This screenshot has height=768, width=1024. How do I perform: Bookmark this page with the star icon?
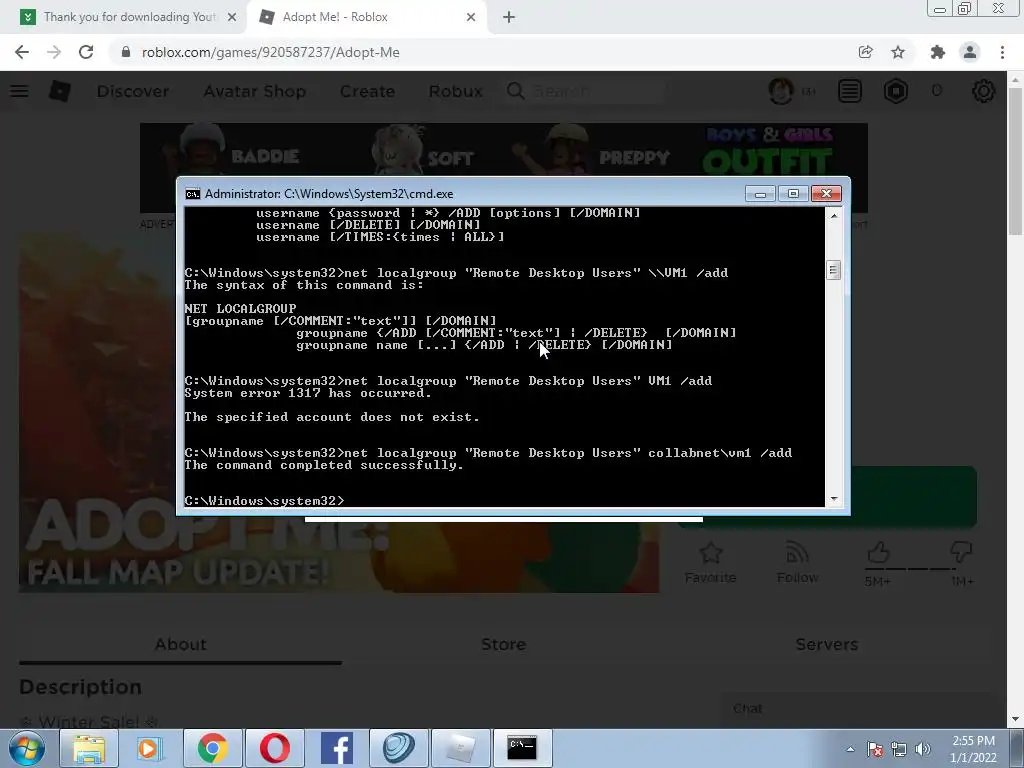pos(898,52)
